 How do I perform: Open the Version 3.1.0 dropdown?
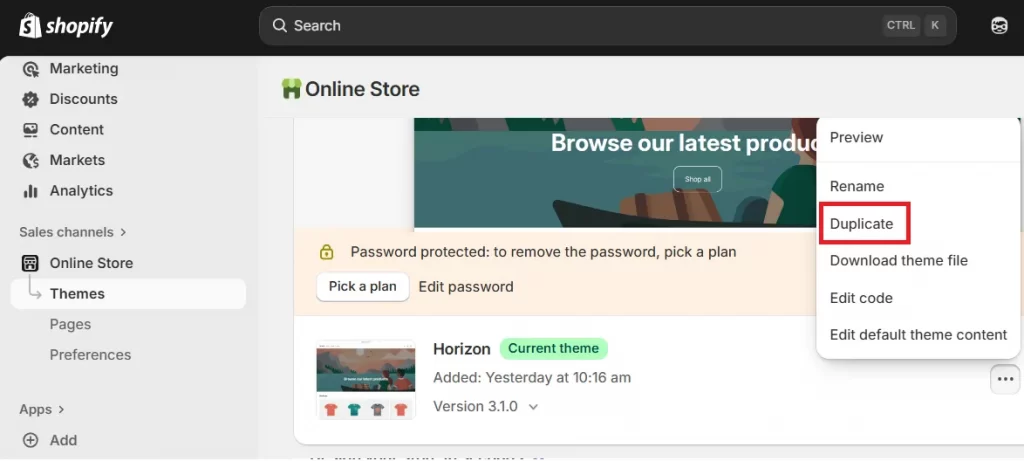533,407
